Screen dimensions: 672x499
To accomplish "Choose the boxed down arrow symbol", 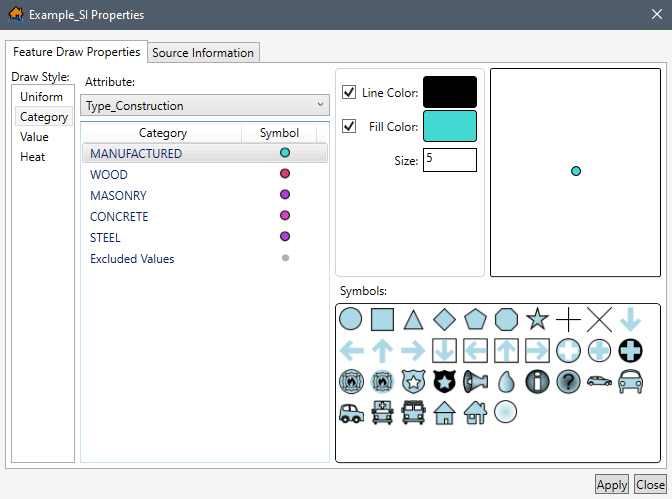I will [x=444, y=351].
